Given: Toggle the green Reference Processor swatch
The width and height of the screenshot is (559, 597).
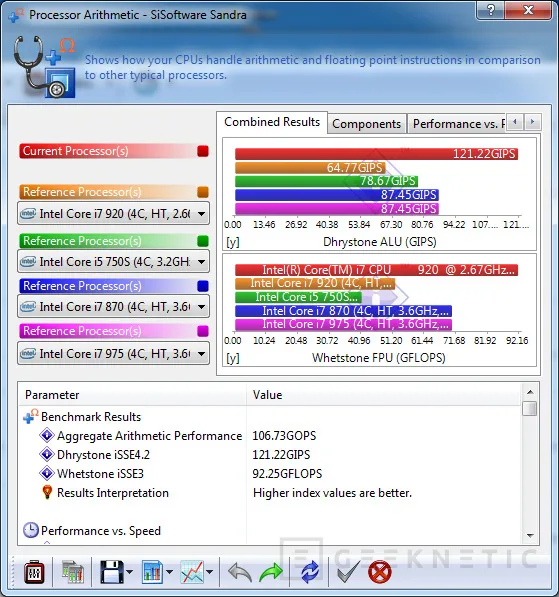Looking at the screenshot, I should 203,241.
